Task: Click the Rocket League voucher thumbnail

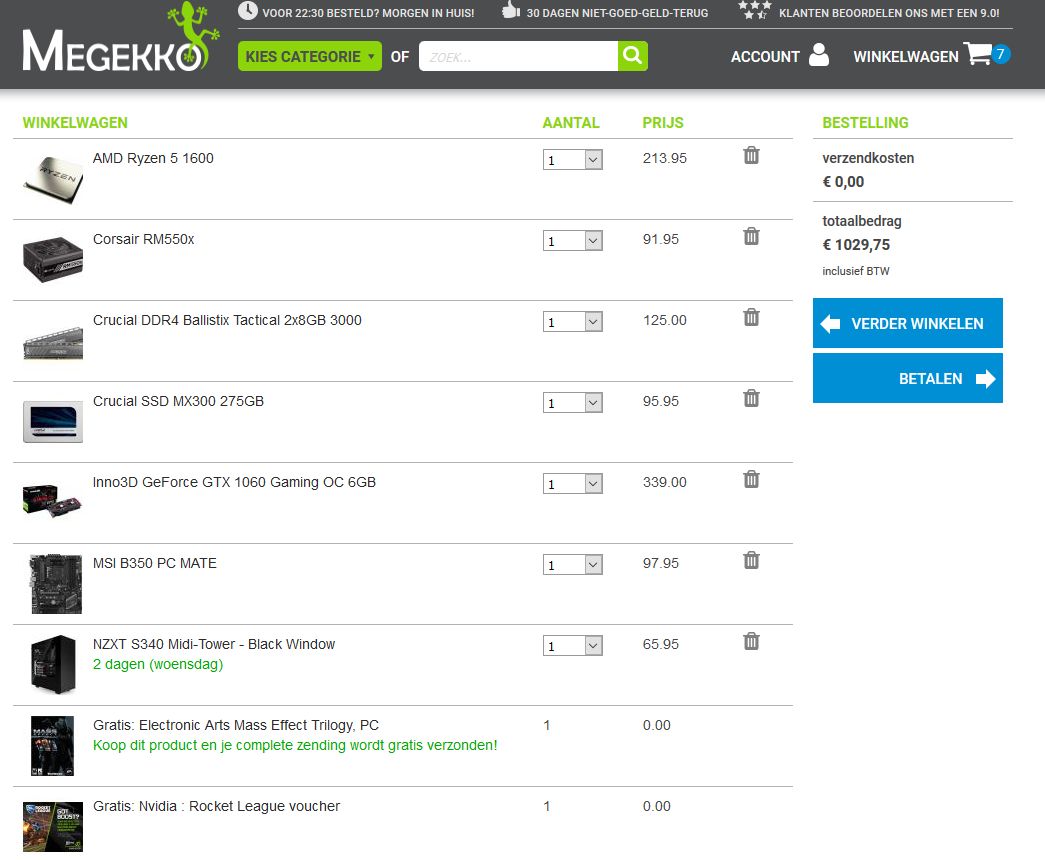Action: [53, 827]
